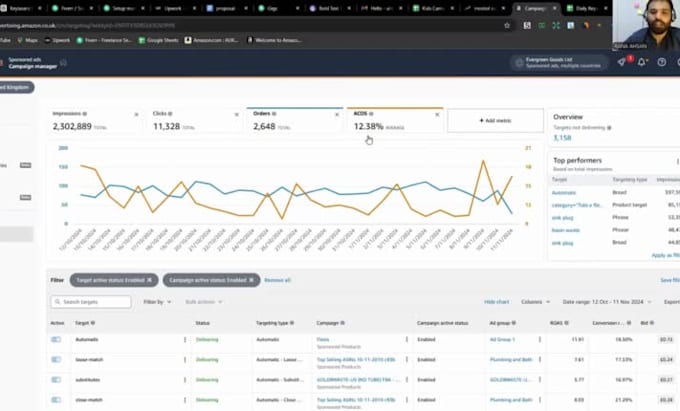This screenshot has height=411, width=680.
Task: Open the help question mark icon
Action: coord(661,62)
